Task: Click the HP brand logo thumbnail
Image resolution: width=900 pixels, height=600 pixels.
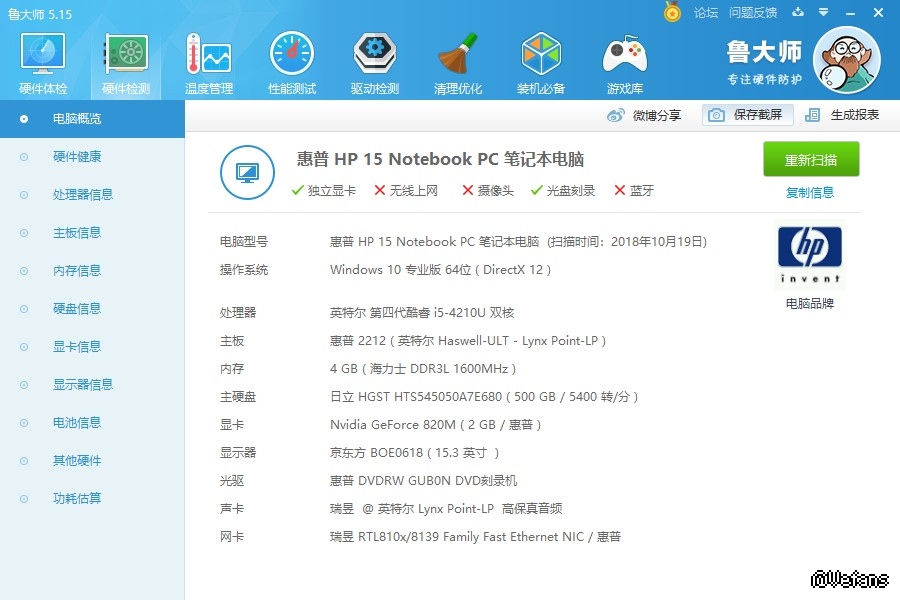Action: click(810, 256)
